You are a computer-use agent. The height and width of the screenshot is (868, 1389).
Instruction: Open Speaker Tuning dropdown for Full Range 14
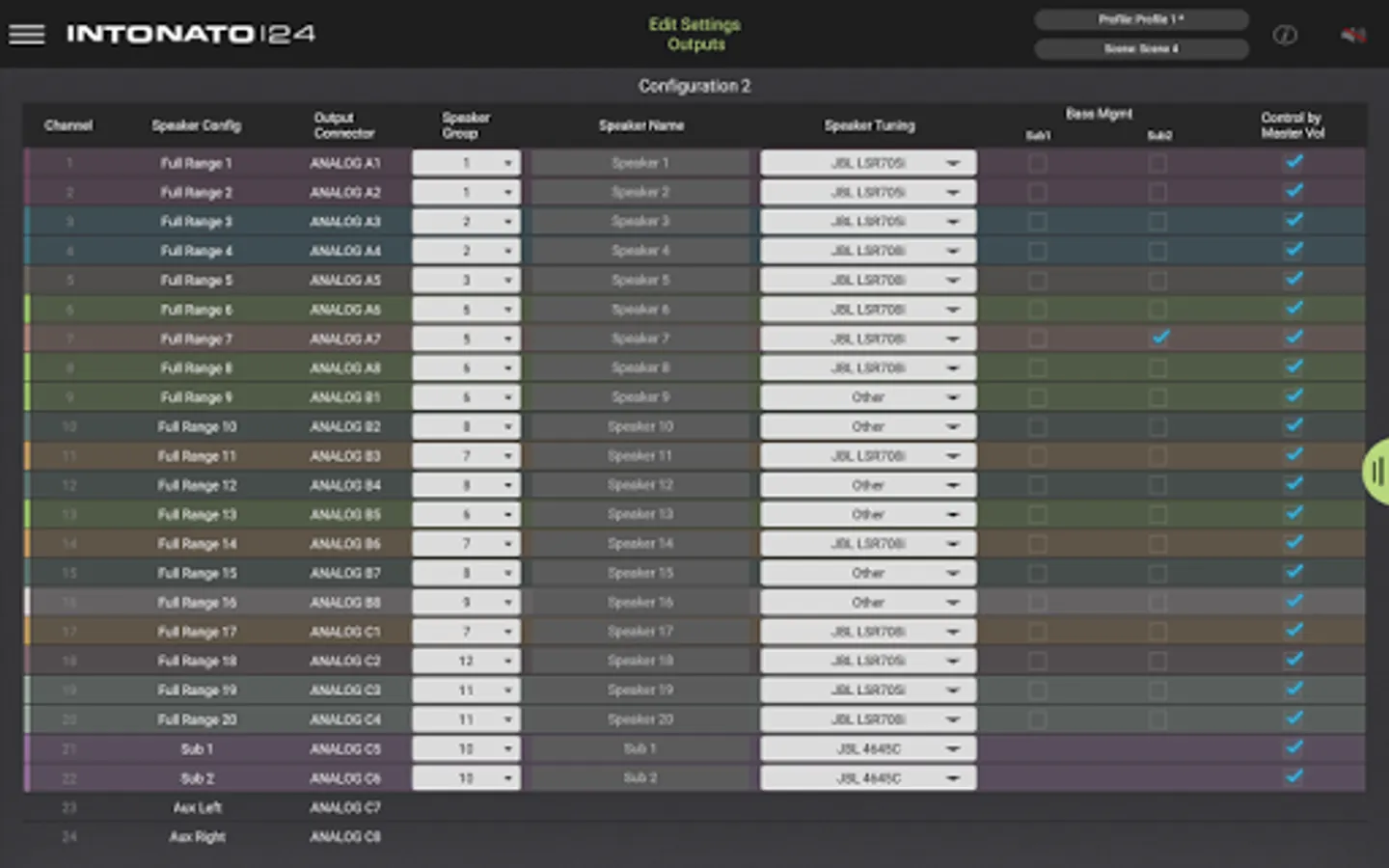(x=868, y=544)
